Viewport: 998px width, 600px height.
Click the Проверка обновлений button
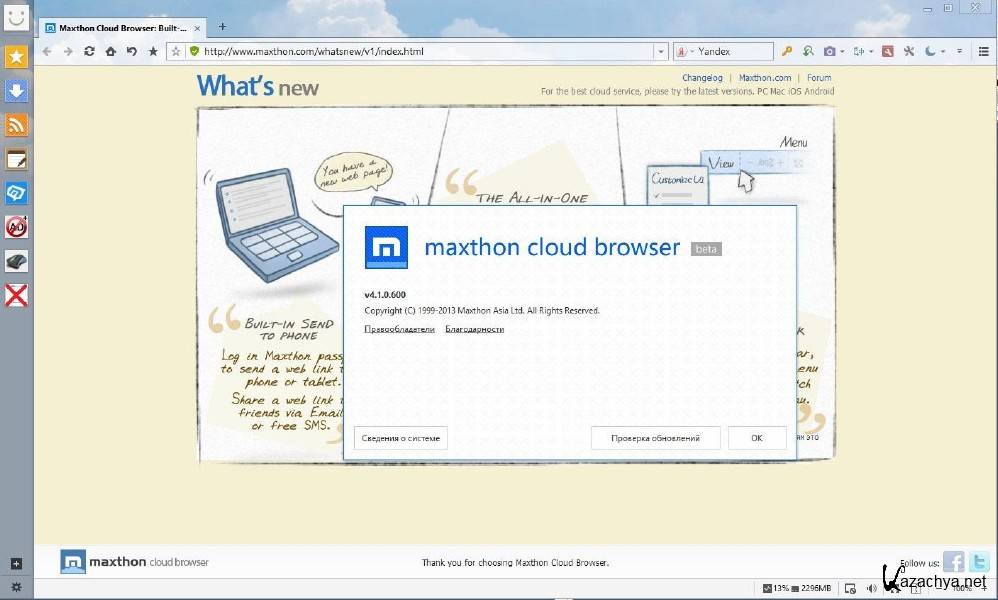click(x=655, y=438)
